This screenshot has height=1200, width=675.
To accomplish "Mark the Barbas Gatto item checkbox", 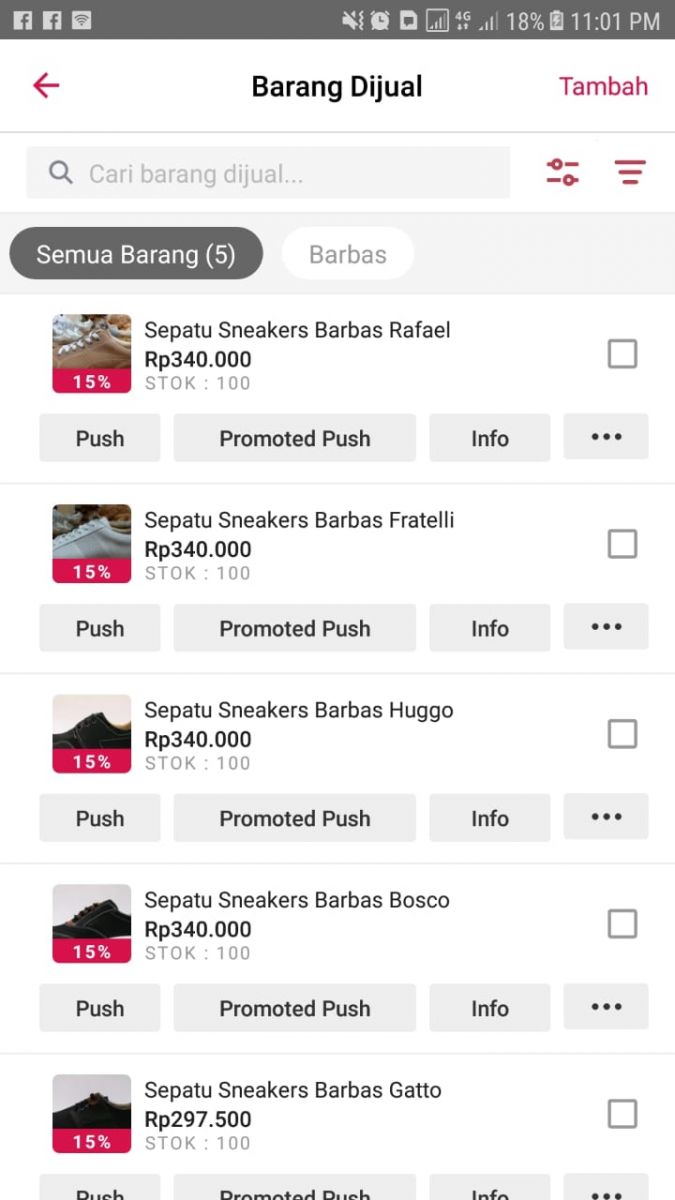I will [x=622, y=1114].
